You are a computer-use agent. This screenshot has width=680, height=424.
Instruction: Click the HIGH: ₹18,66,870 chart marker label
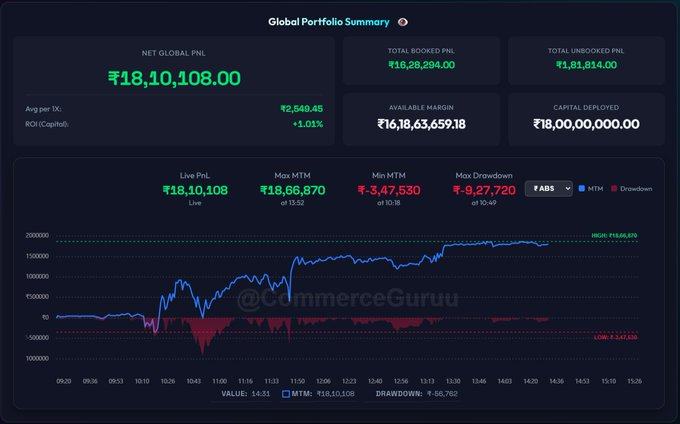coord(615,235)
